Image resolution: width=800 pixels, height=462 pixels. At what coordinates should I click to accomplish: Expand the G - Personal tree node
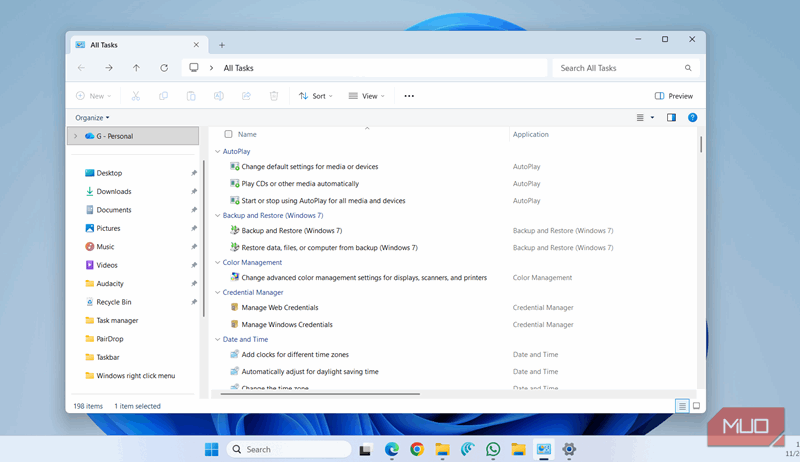pos(75,136)
